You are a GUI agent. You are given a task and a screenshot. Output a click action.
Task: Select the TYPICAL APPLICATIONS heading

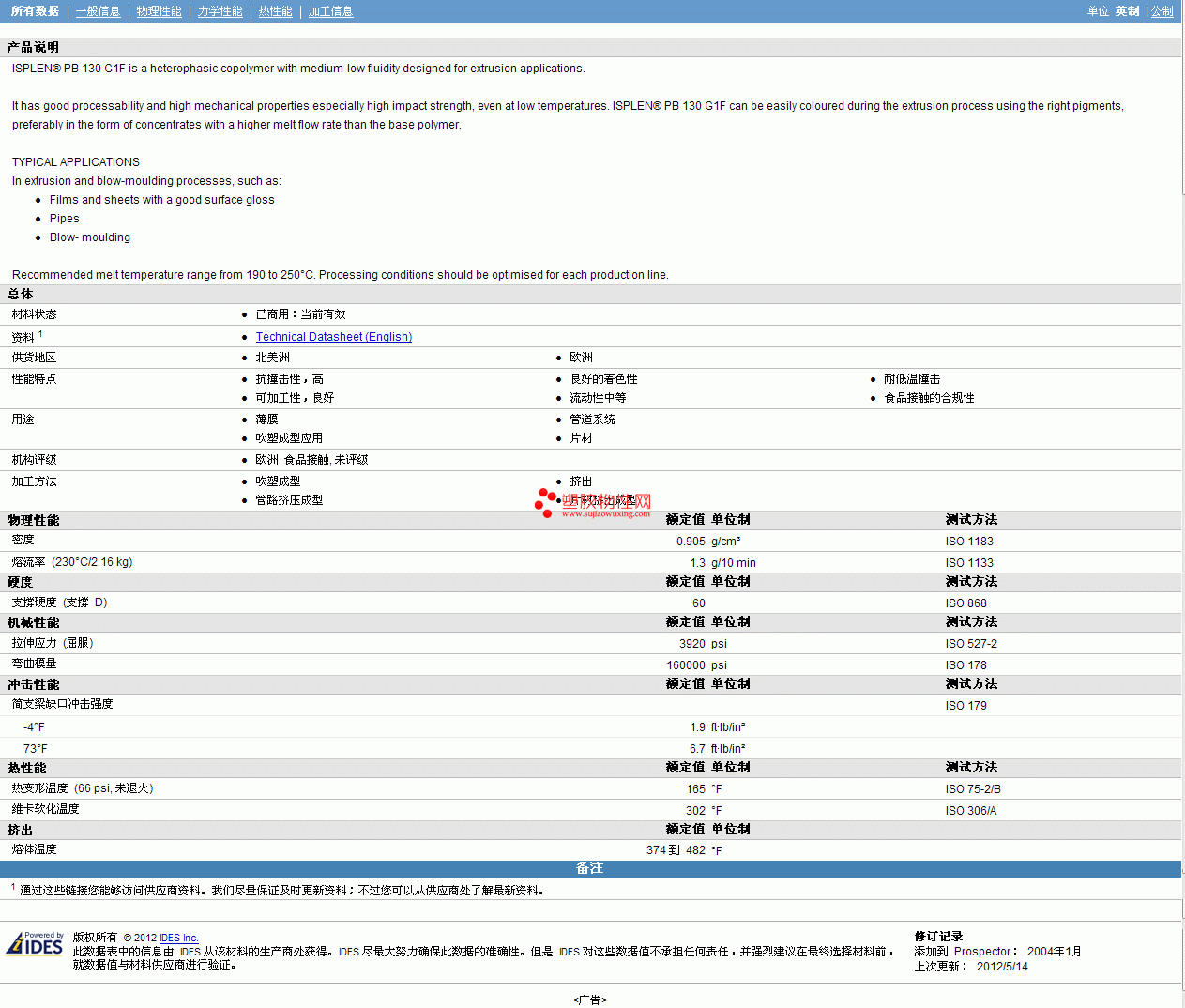click(76, 162)
